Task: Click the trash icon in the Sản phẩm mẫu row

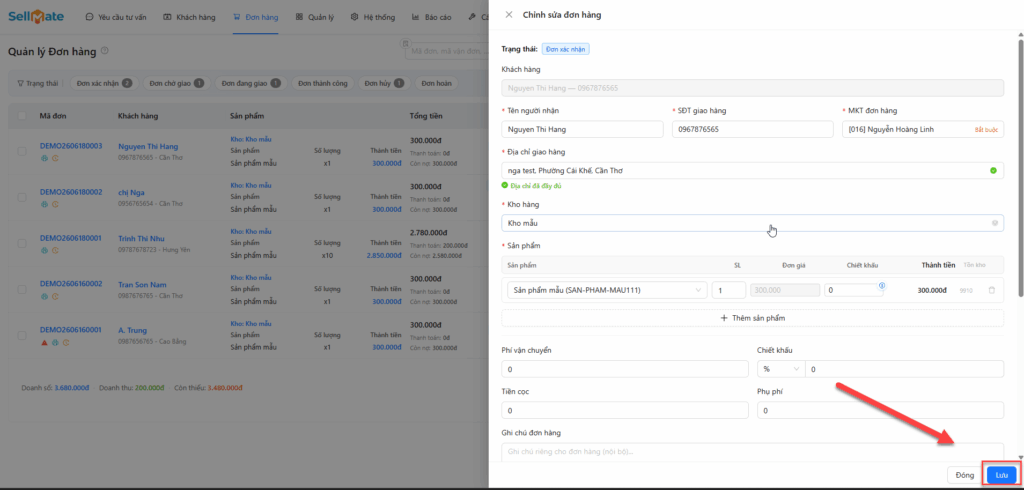Action: (991, 290)
